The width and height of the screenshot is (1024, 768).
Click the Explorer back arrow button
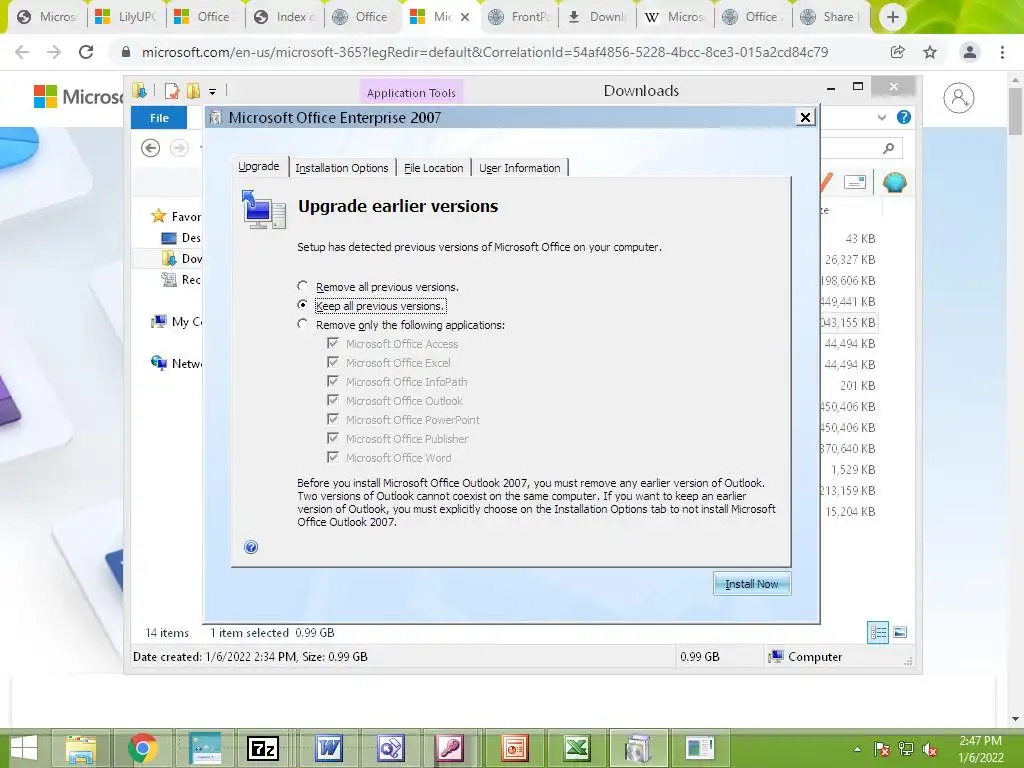[150, 148]
